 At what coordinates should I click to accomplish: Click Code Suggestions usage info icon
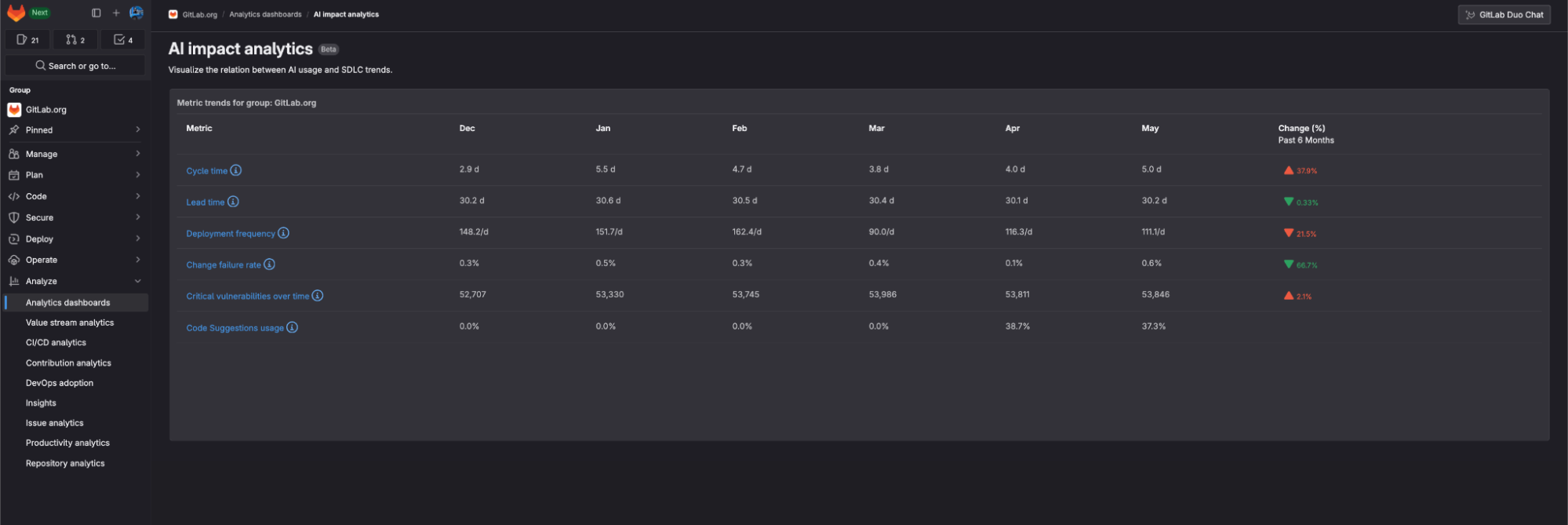click(x=293, y=327)
